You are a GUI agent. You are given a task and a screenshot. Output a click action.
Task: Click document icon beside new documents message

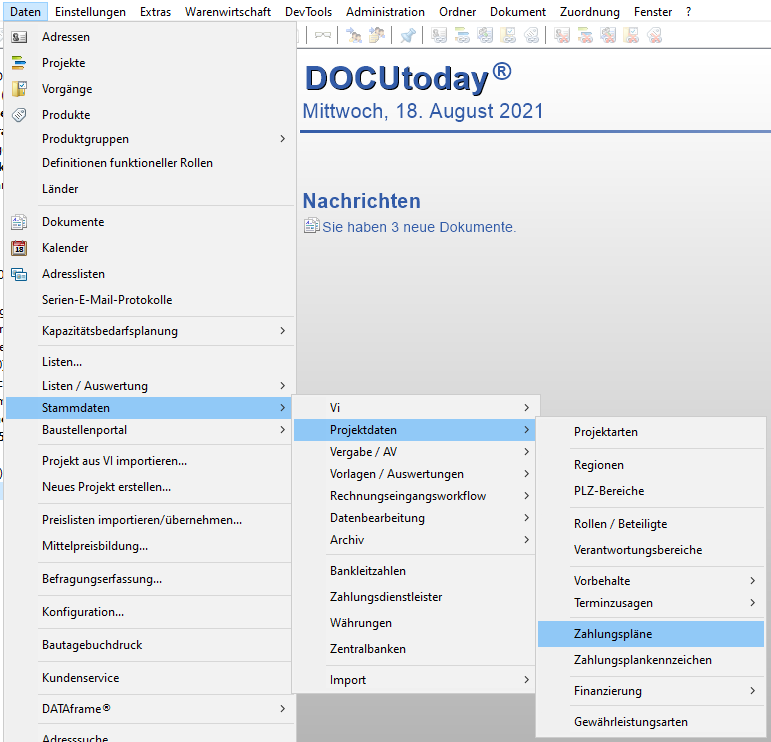[x=311, y=225]
